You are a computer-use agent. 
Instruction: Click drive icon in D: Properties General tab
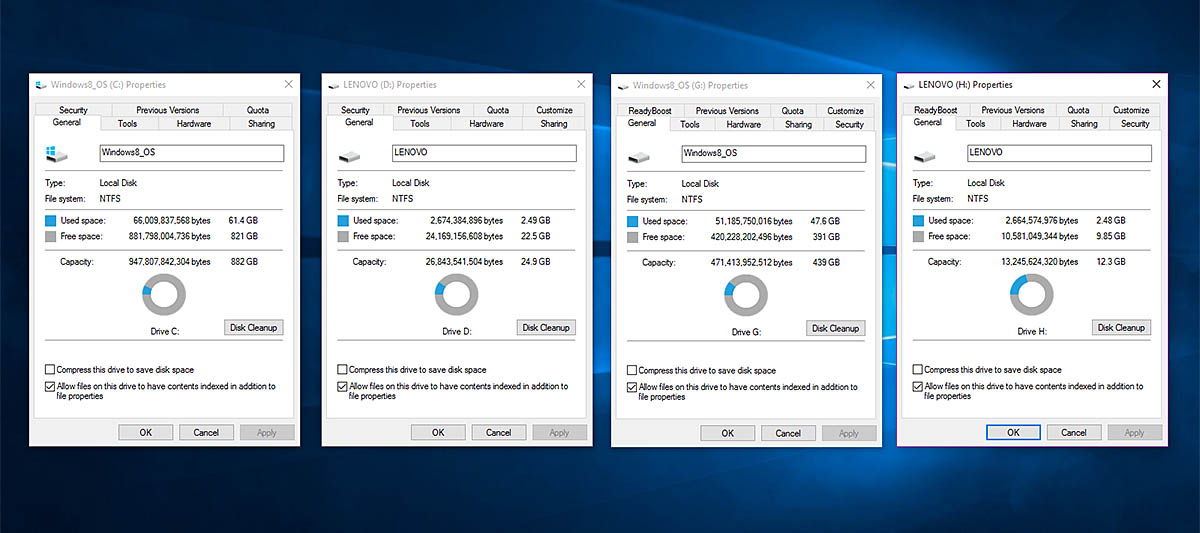[349, 155]
